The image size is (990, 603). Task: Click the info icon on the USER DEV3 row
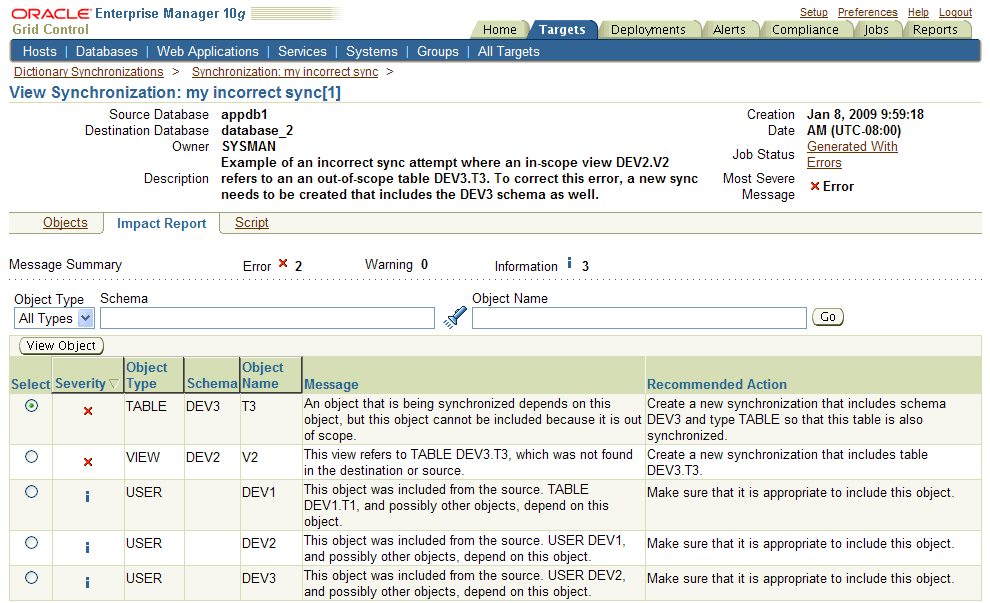(87, 582)
